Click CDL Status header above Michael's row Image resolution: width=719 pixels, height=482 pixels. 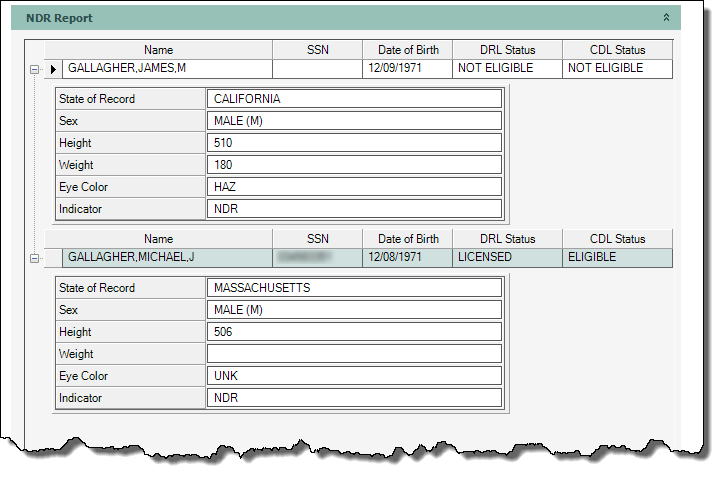click(x=617, y=239)
